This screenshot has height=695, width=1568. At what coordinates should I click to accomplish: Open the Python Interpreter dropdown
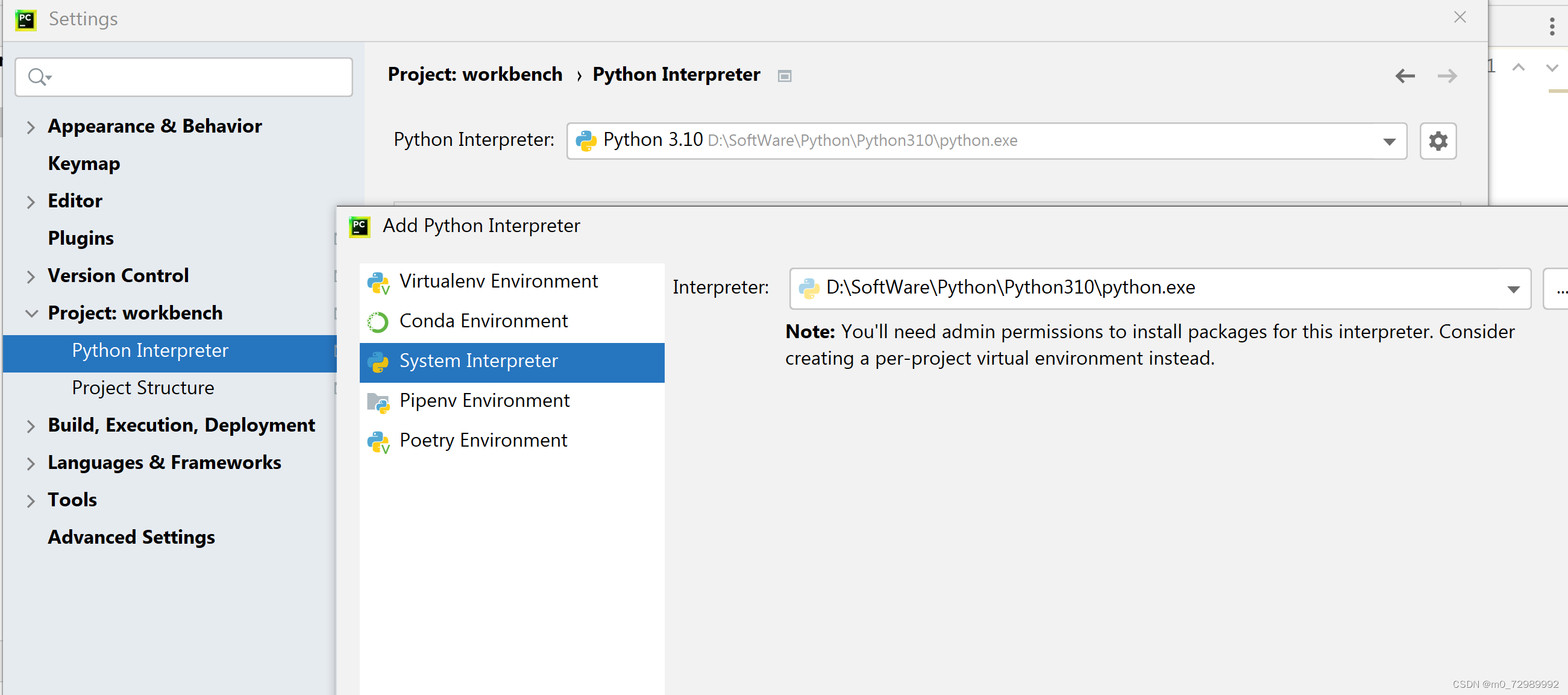tap(1388, 141)
